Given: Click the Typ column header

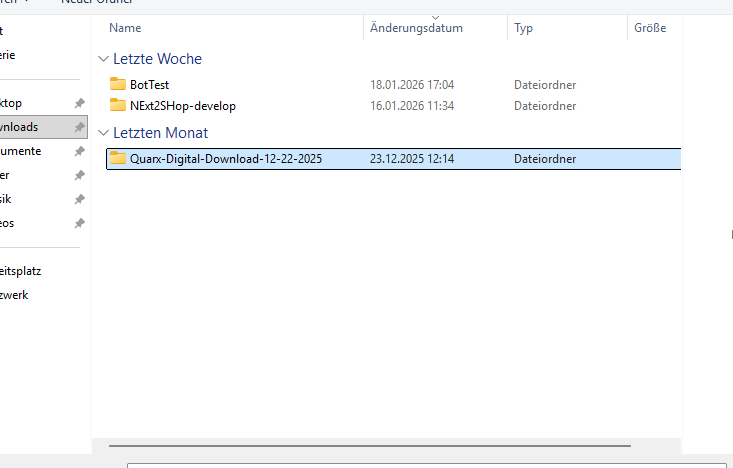Looking at the screenshot, I should (x=524, y=29).
